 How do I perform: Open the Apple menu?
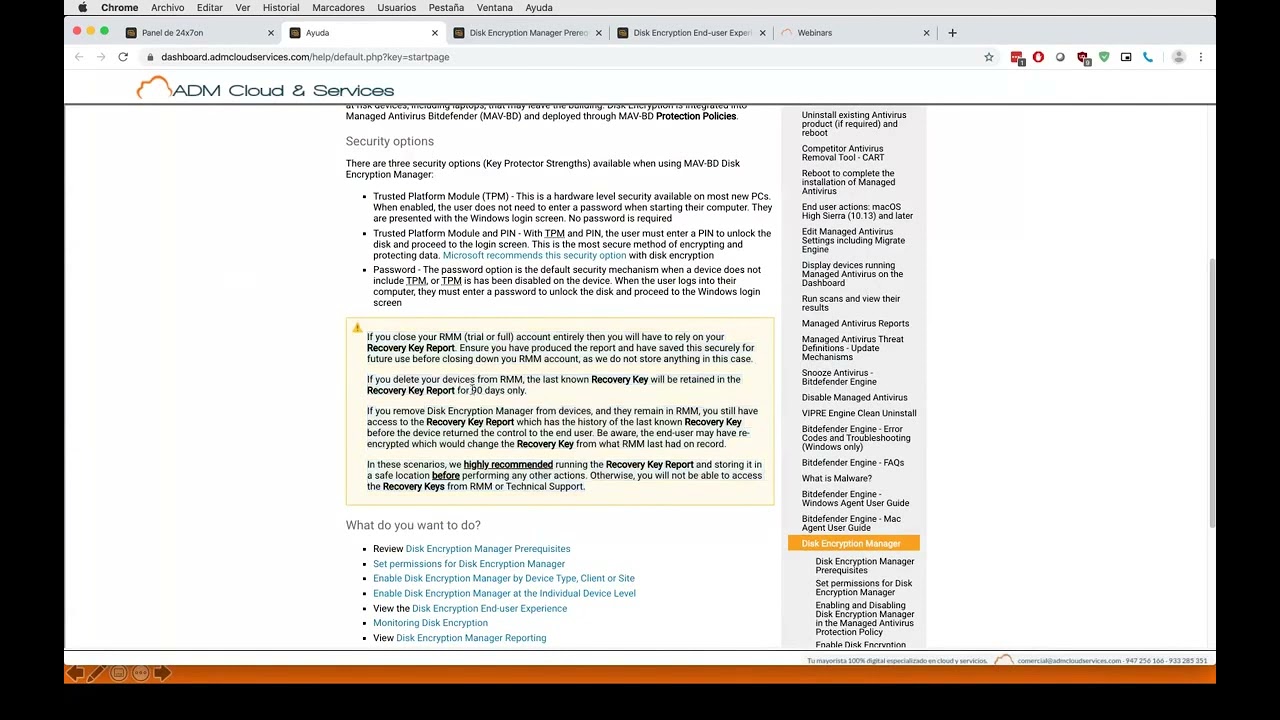pos(82,8)
